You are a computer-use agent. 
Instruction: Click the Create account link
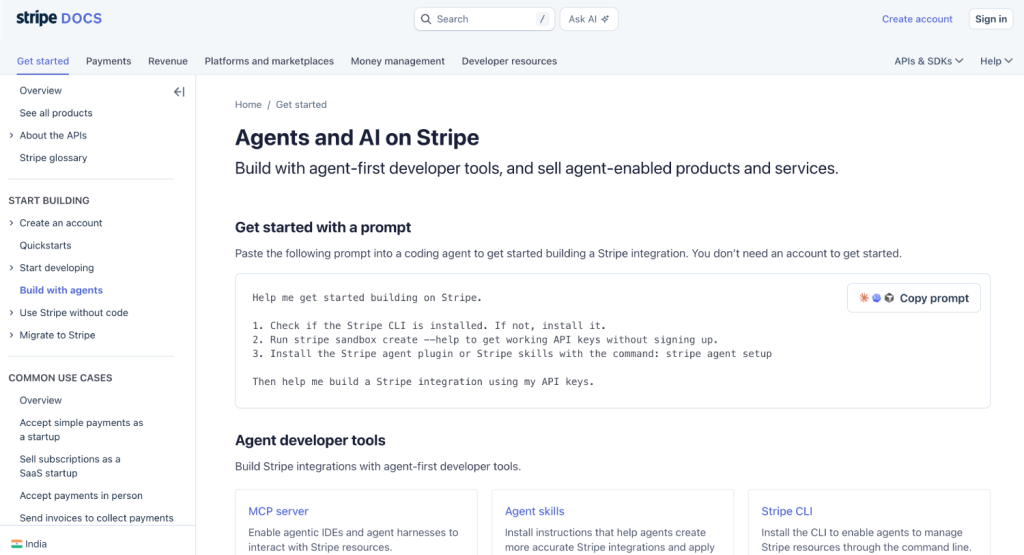click(x=917, y=19)
